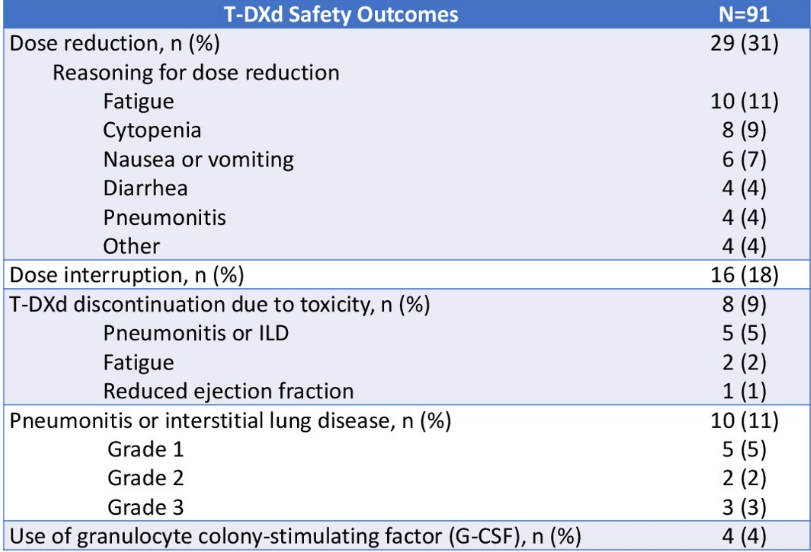The width and height of the screenshot is (811, 552).
Task: Click the Reduced ejection fraction label
Action: click(228, 391)
